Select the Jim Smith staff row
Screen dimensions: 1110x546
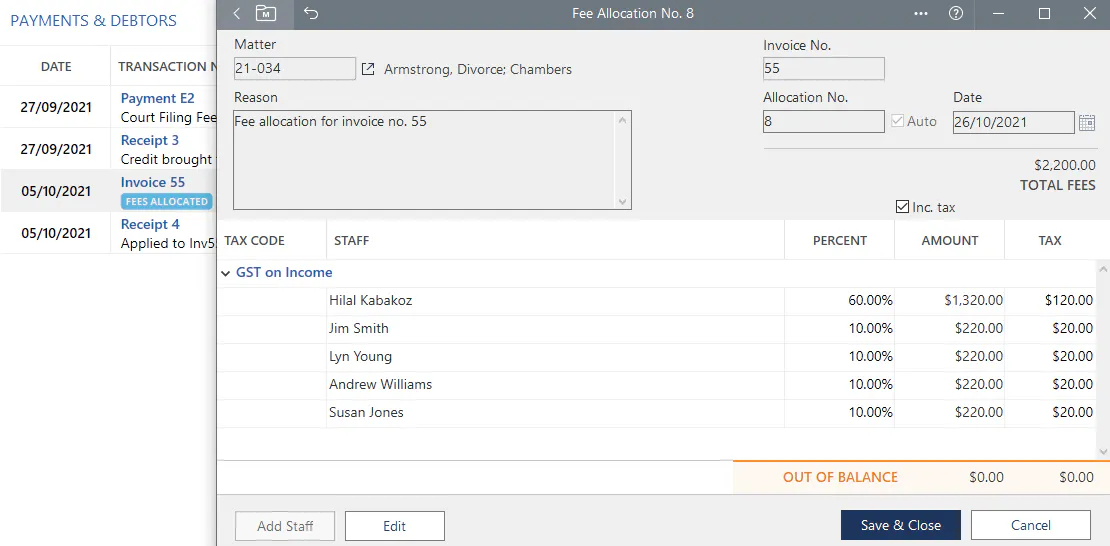pyautogui.click(x=656, y=329)
